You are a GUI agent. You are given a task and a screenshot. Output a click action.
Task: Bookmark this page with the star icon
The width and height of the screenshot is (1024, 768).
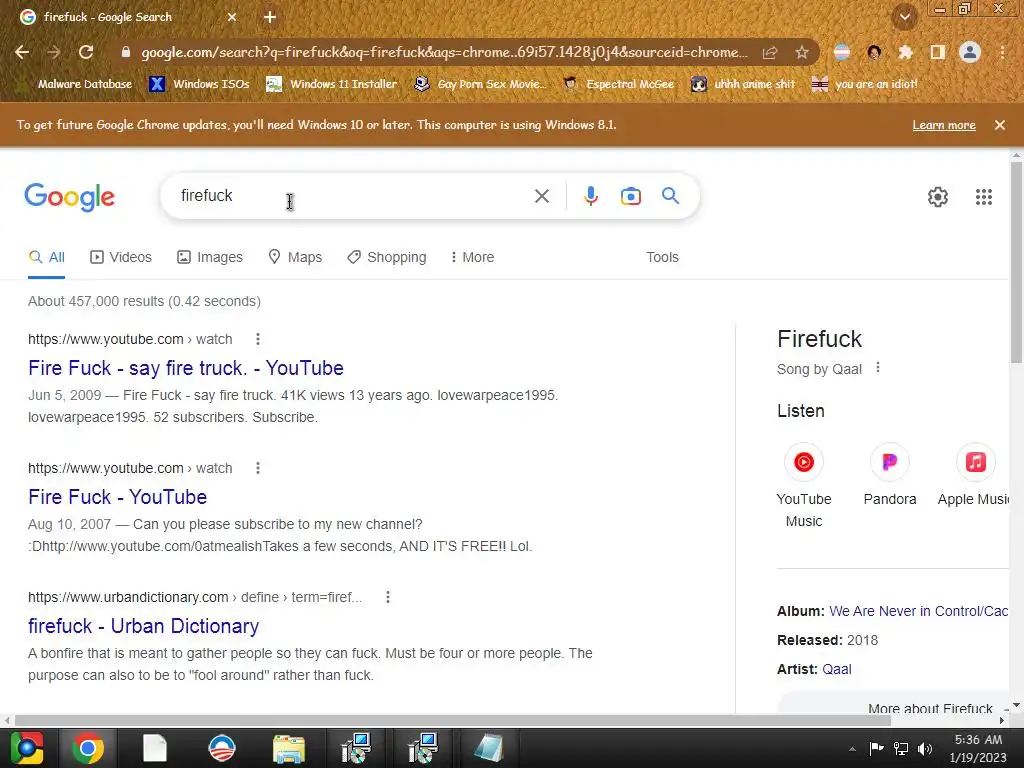tap(802, 52)
